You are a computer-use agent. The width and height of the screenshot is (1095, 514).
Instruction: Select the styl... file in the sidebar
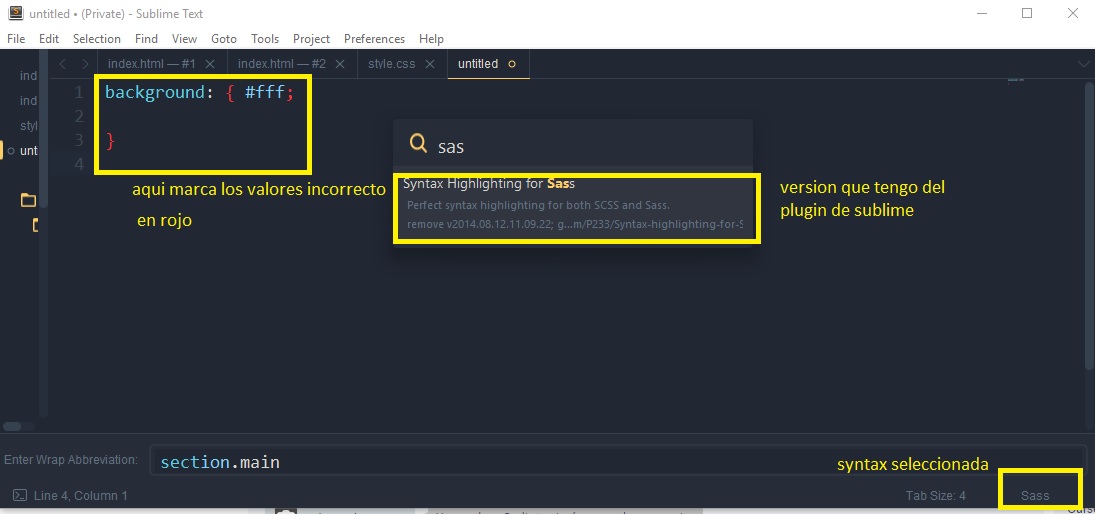pyautogui.click(x=28, y=126)
